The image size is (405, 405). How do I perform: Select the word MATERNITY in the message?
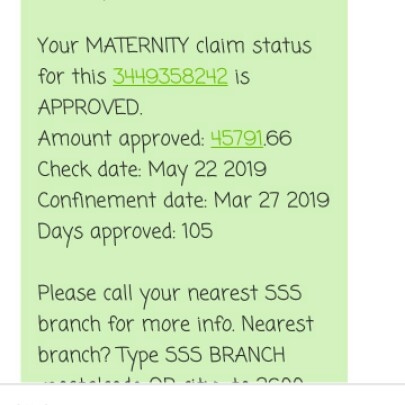click(x=137, y=45)
